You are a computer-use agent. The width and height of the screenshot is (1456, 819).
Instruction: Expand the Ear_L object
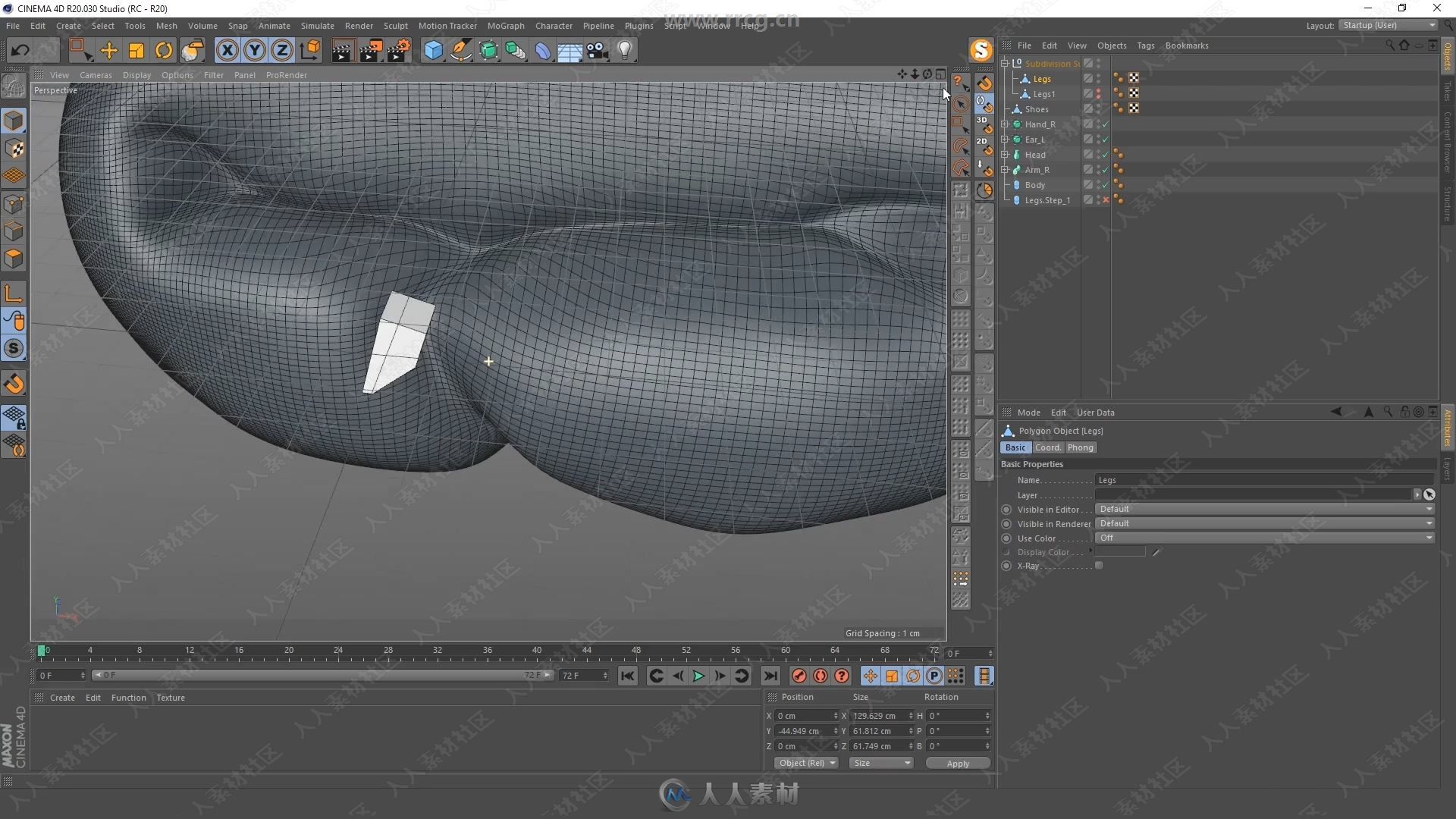click(1005, 140)
